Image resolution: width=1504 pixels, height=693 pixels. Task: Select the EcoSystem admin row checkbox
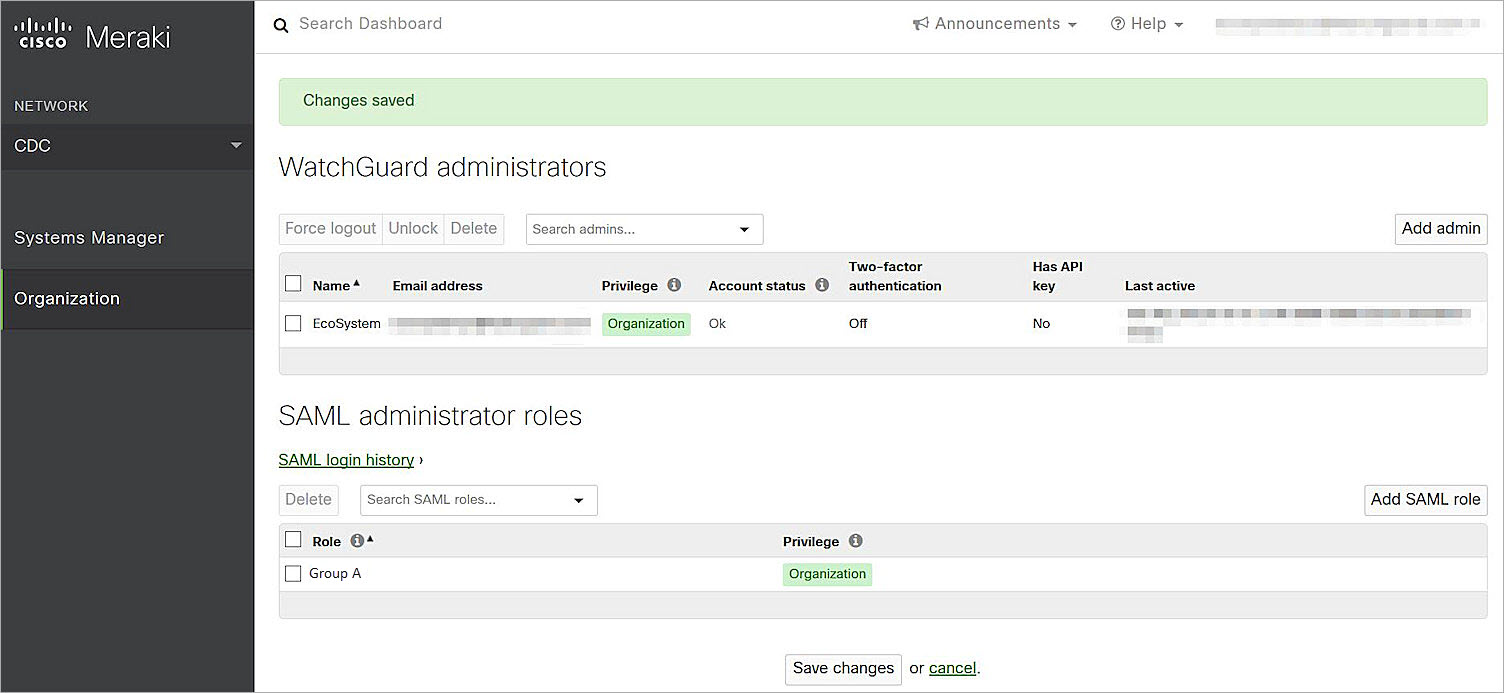292,323
